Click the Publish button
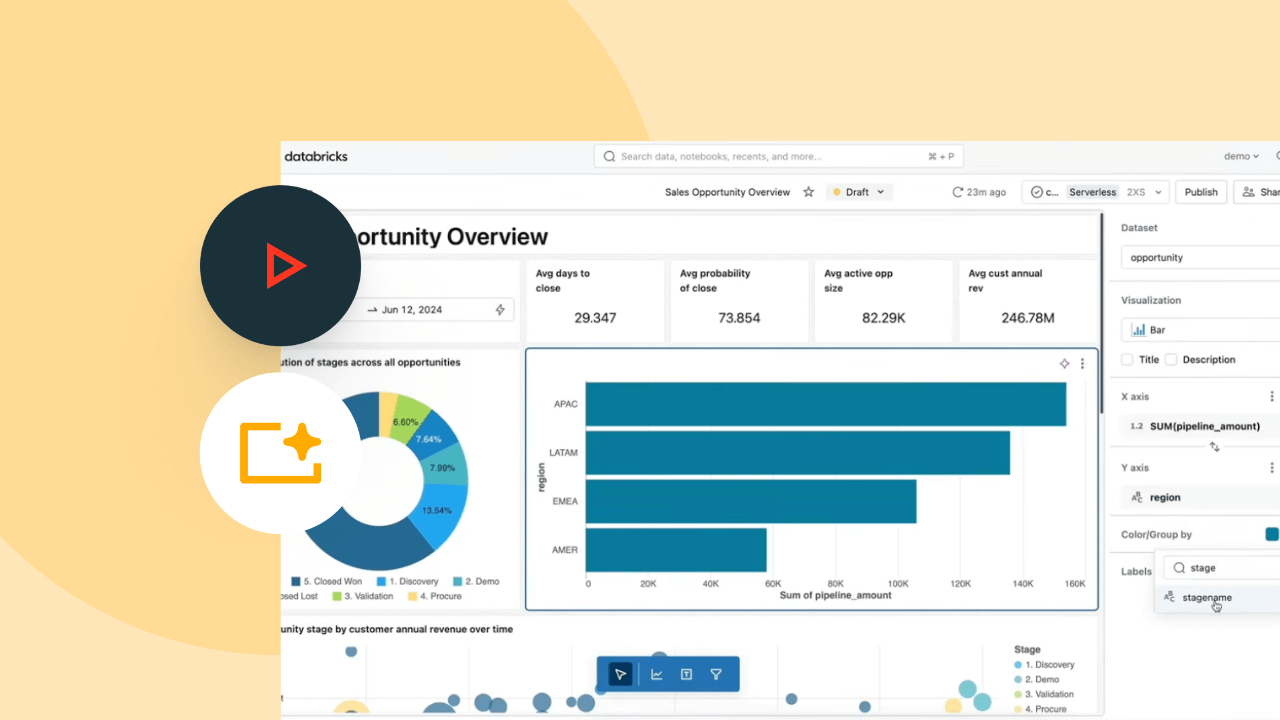1280x720 pixels. pos(1201,192)
